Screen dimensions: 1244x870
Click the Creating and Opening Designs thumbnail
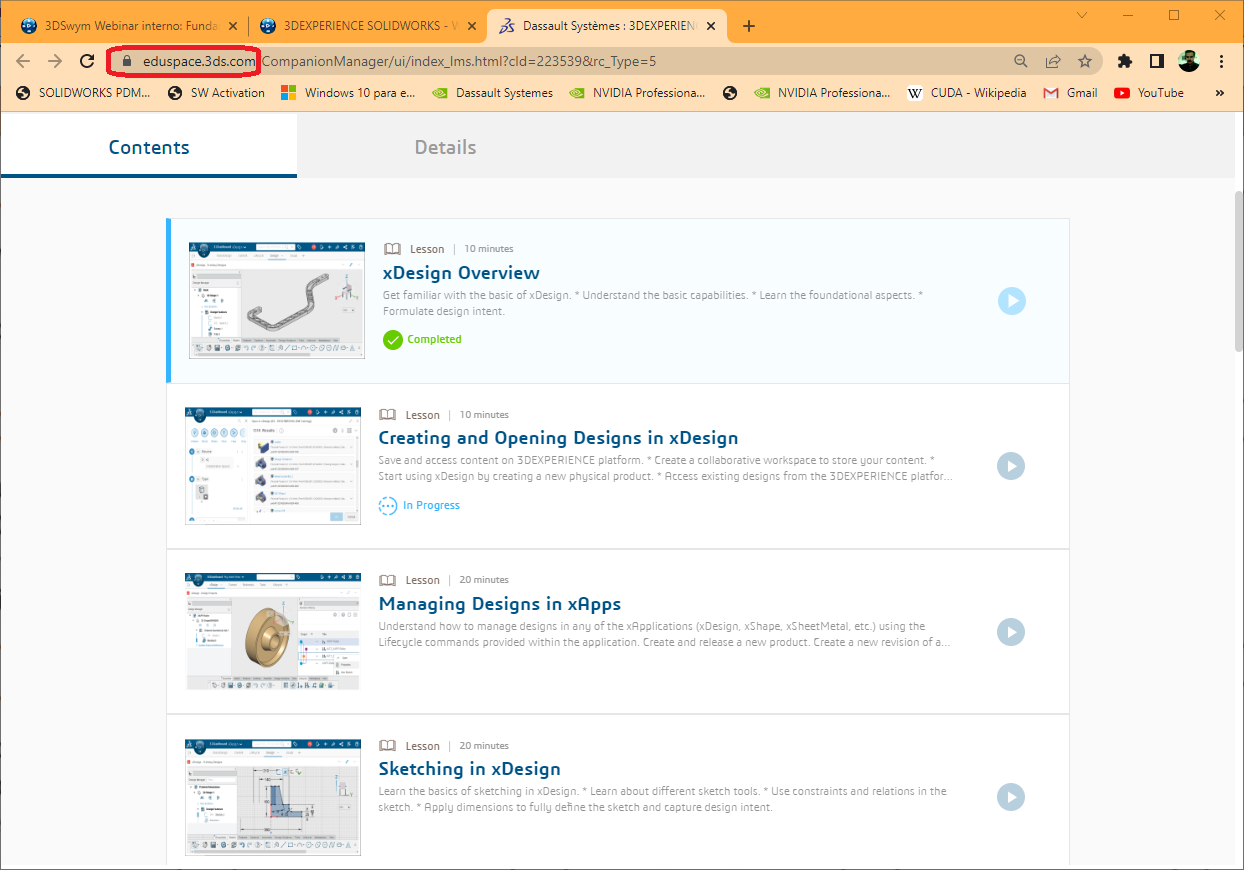point(273,466)
